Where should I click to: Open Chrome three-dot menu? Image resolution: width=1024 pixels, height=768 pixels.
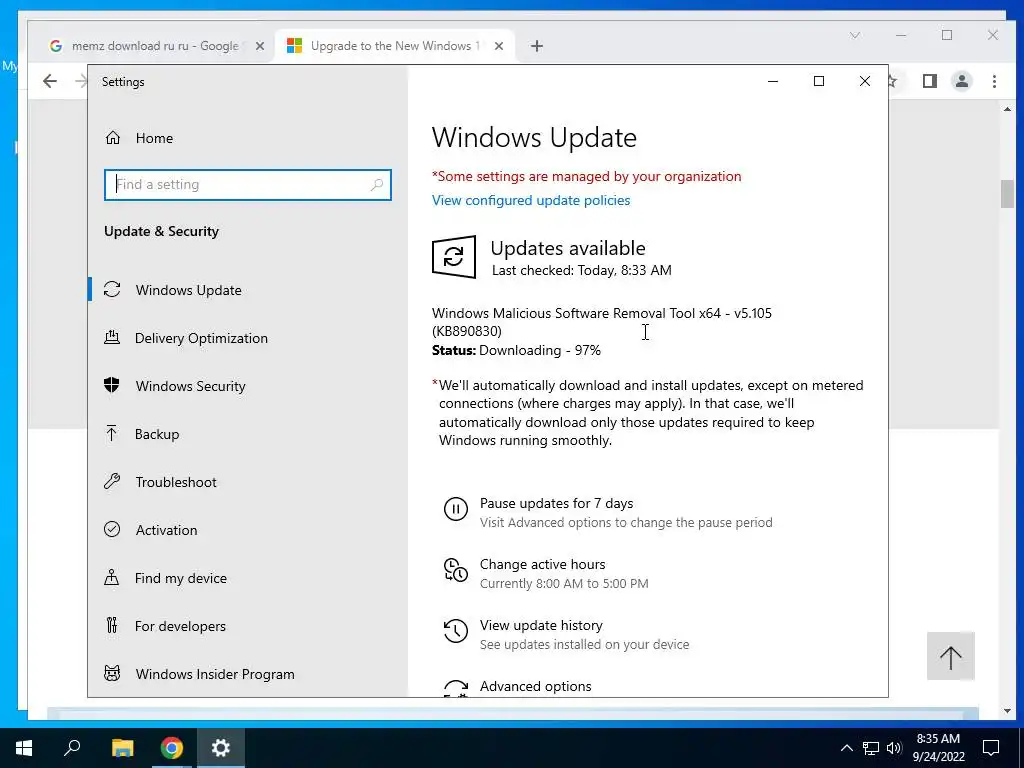click(994, 81)
